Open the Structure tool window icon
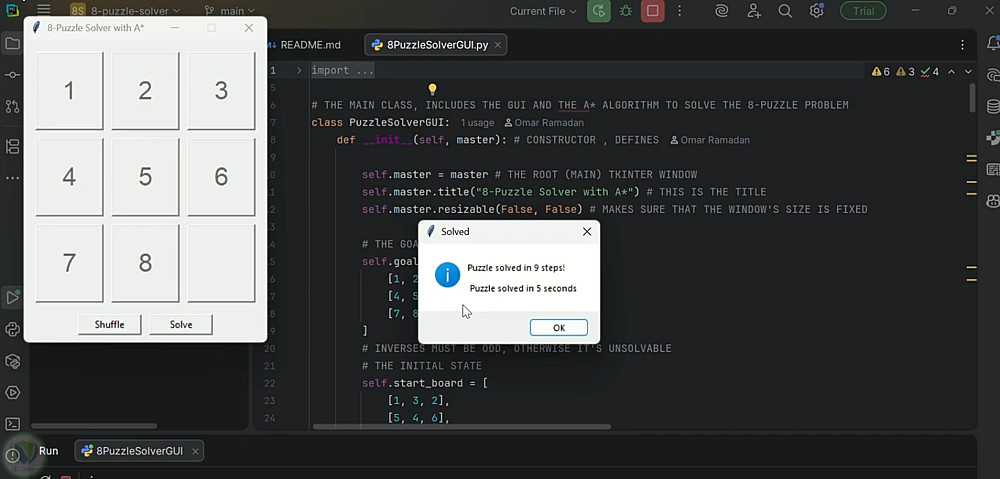Screen dimensions: 1000x479 click(x=12, y=147)
